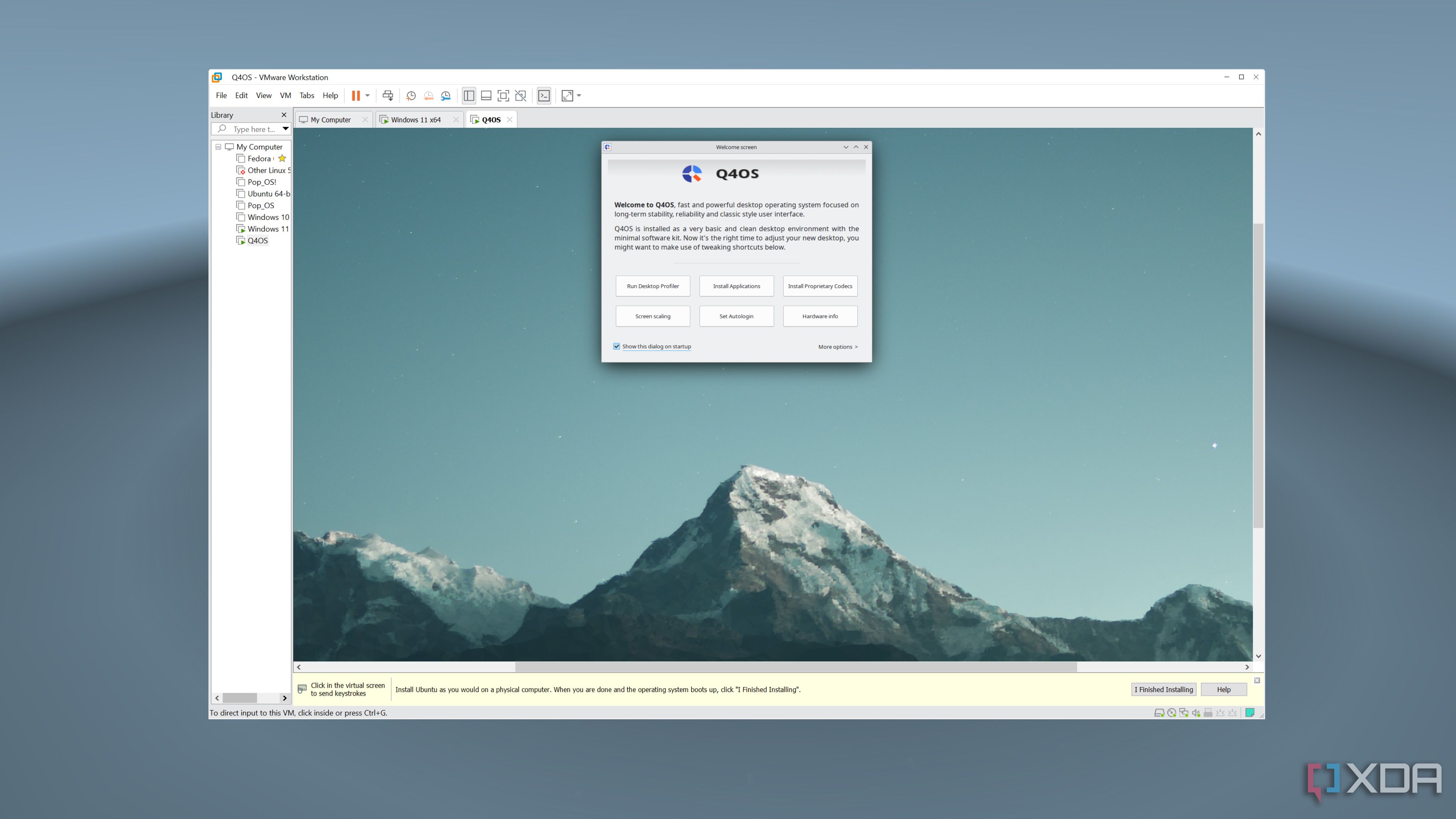Image resolution: width=1456 pixels, height=819 pixels.
Task: Minimize the Welcome screen dialog
Action: (846, 147)
